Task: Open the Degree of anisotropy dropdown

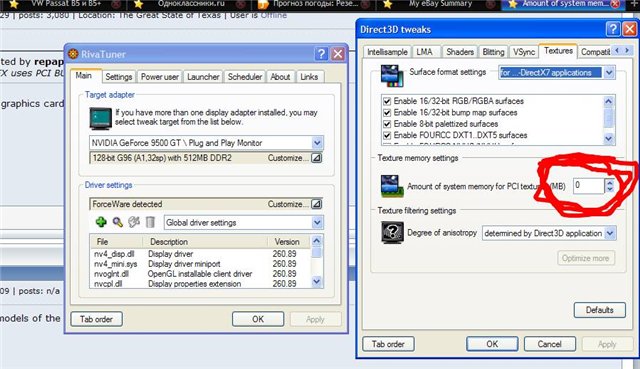Action: [x=610, y=233]
